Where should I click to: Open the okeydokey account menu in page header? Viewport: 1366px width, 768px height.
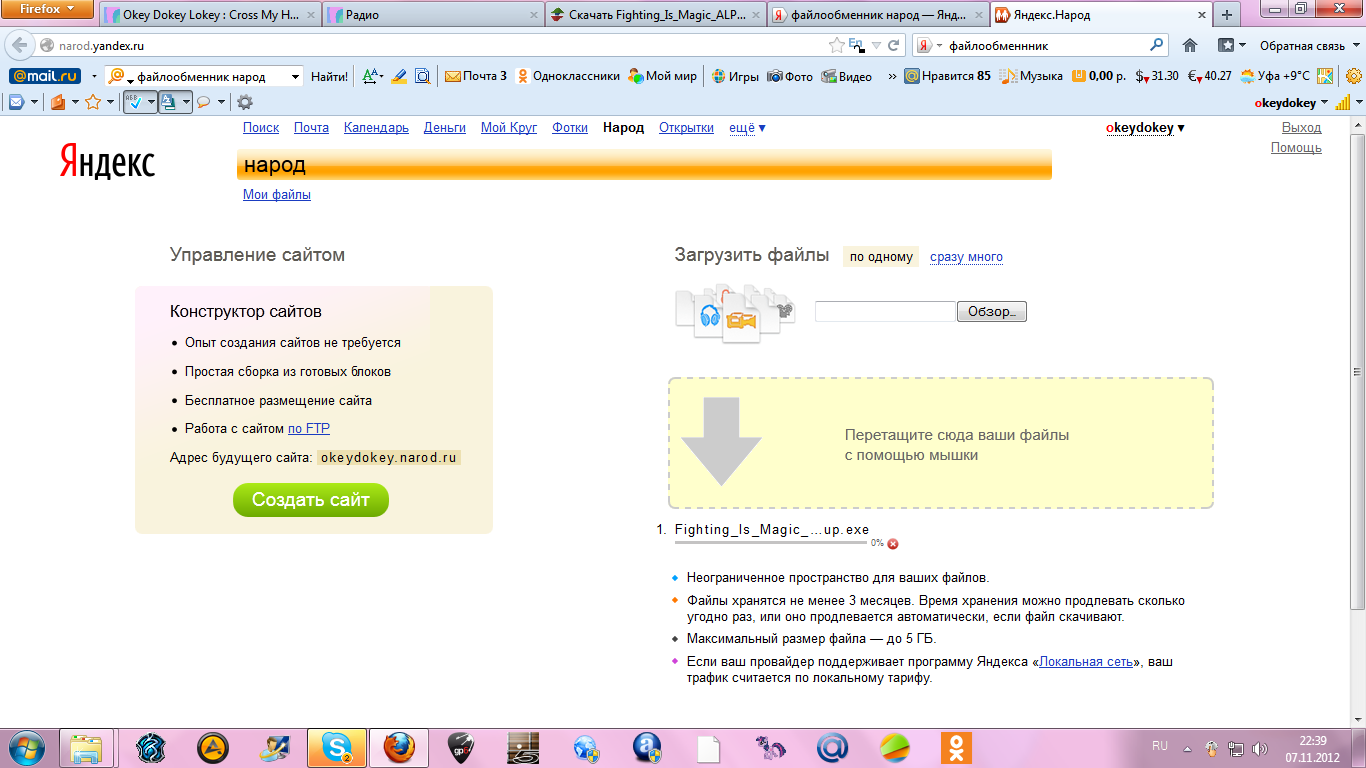click(x=1145, y=128)
